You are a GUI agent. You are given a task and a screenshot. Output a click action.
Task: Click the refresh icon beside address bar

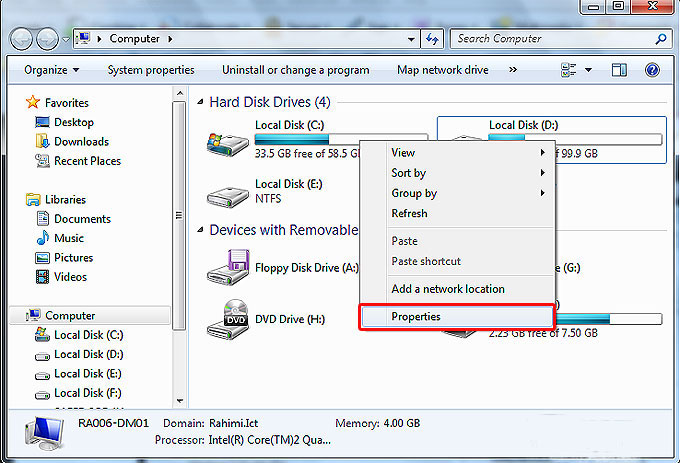(432, 39)
